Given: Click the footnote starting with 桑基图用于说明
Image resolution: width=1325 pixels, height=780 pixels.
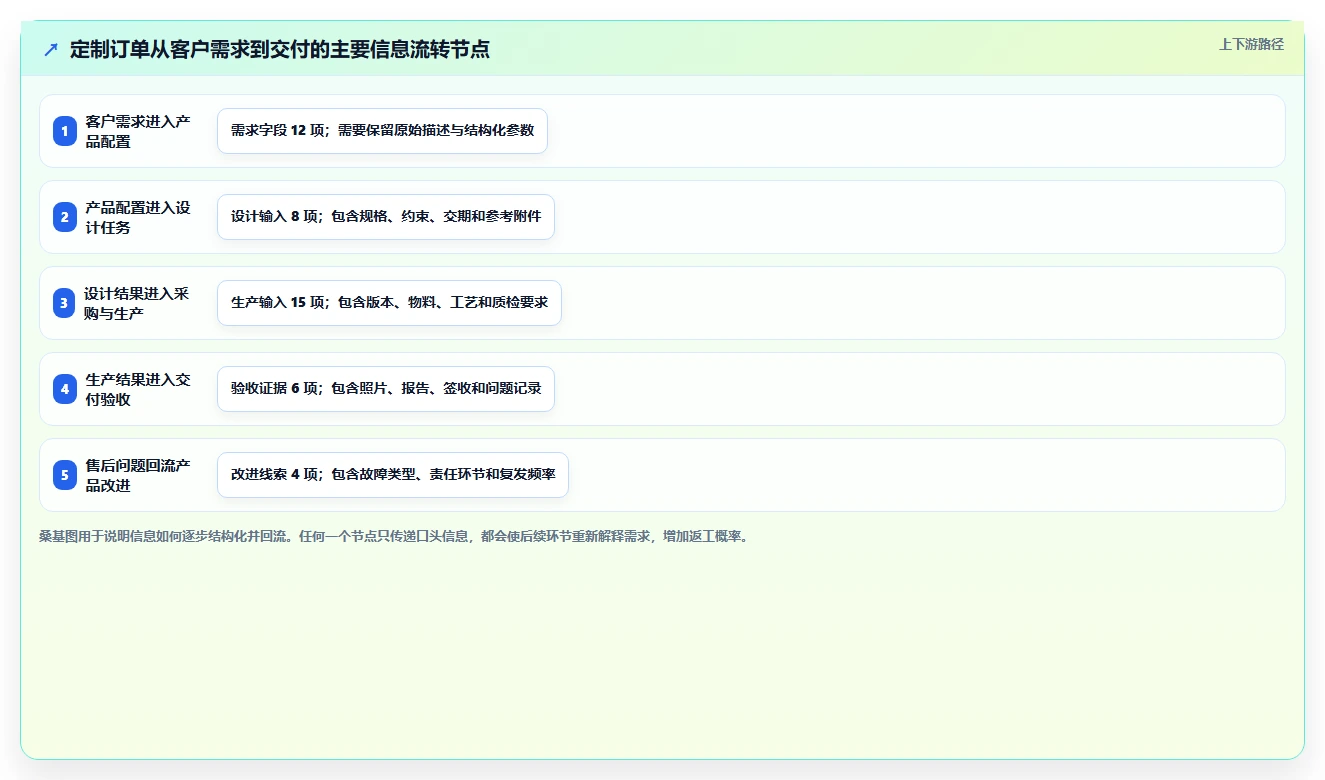Looking at the screenshot, I should pyautogui.click(x=394, y=536).
